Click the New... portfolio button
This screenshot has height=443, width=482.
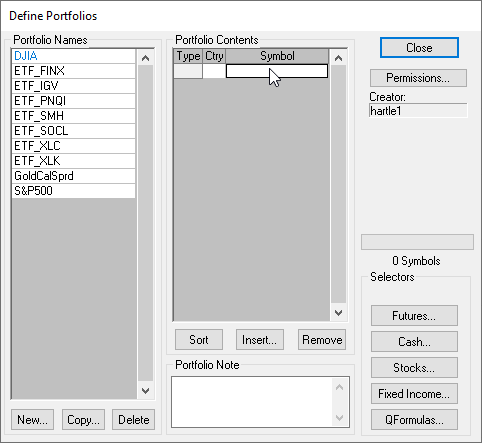tap(32, 420)
